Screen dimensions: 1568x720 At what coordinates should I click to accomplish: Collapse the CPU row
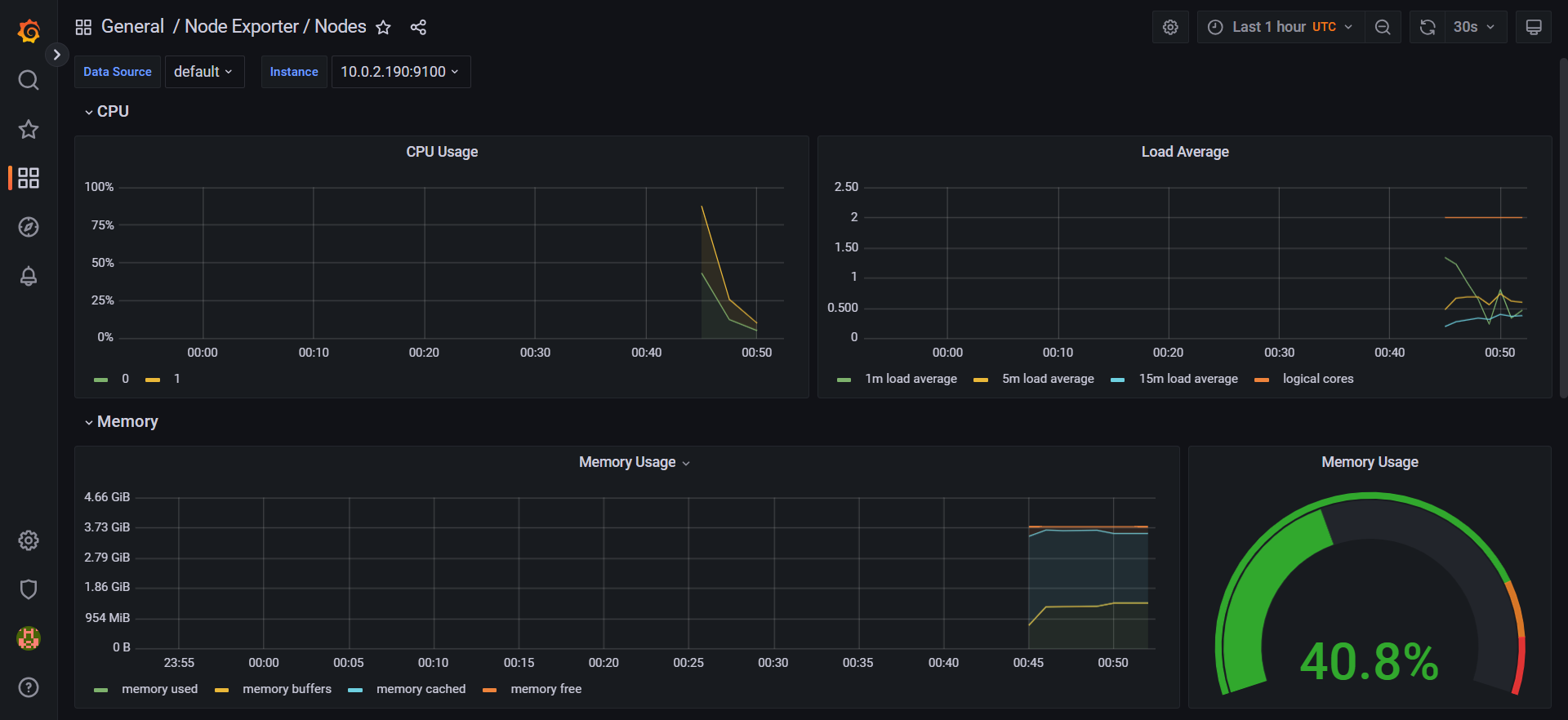coord(107,111)
